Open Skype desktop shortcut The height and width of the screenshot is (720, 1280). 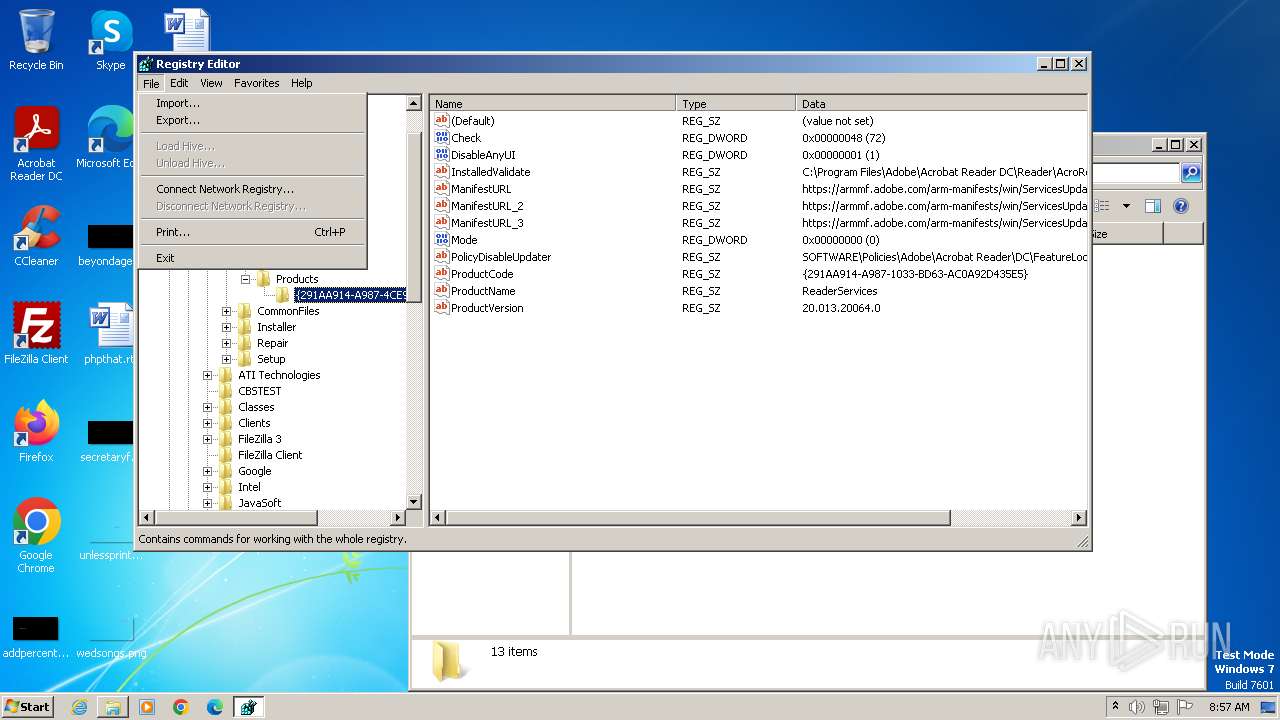pos(111,39)
